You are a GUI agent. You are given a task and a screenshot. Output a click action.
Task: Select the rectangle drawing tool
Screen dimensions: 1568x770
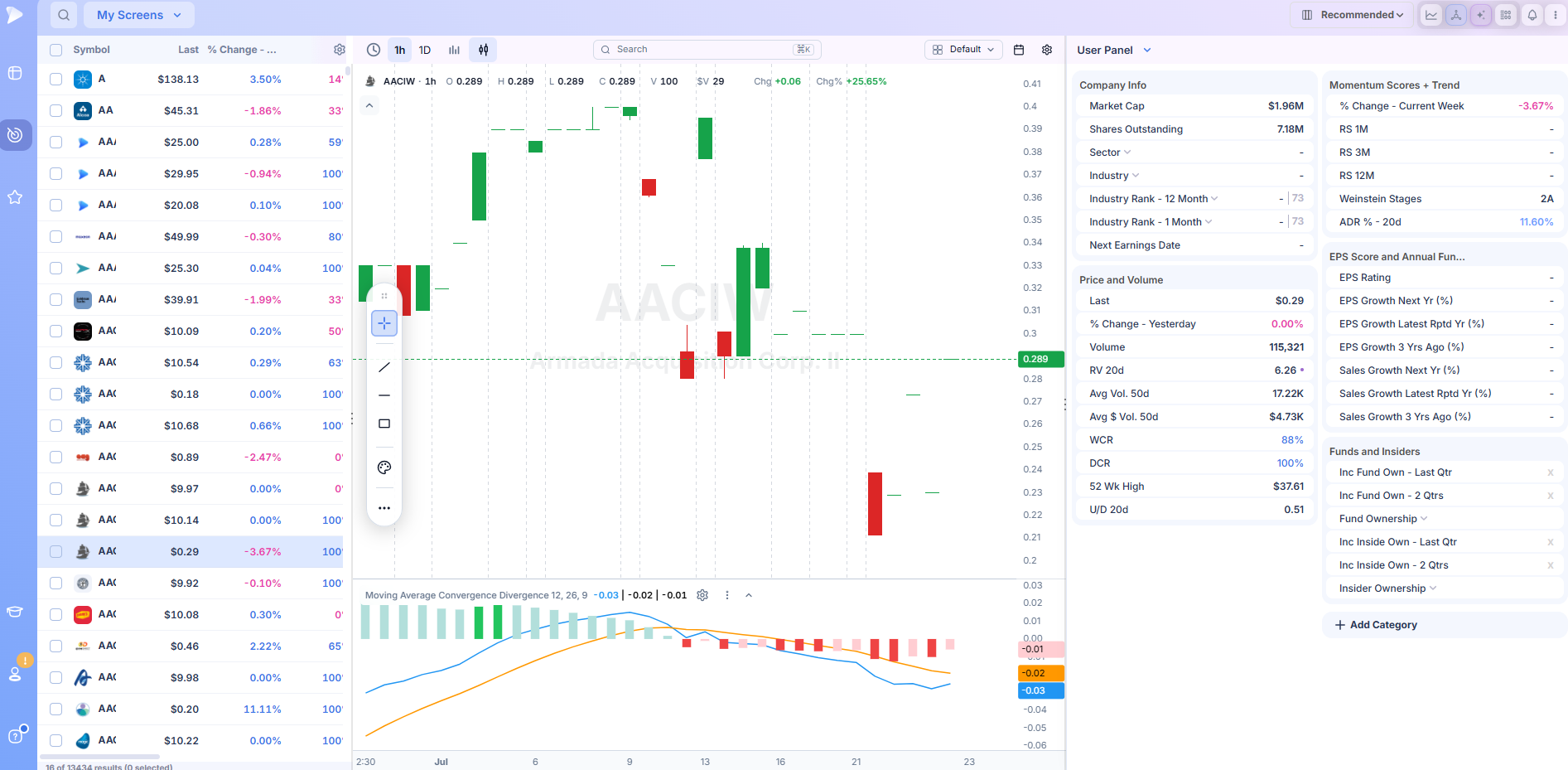[384, 424]
